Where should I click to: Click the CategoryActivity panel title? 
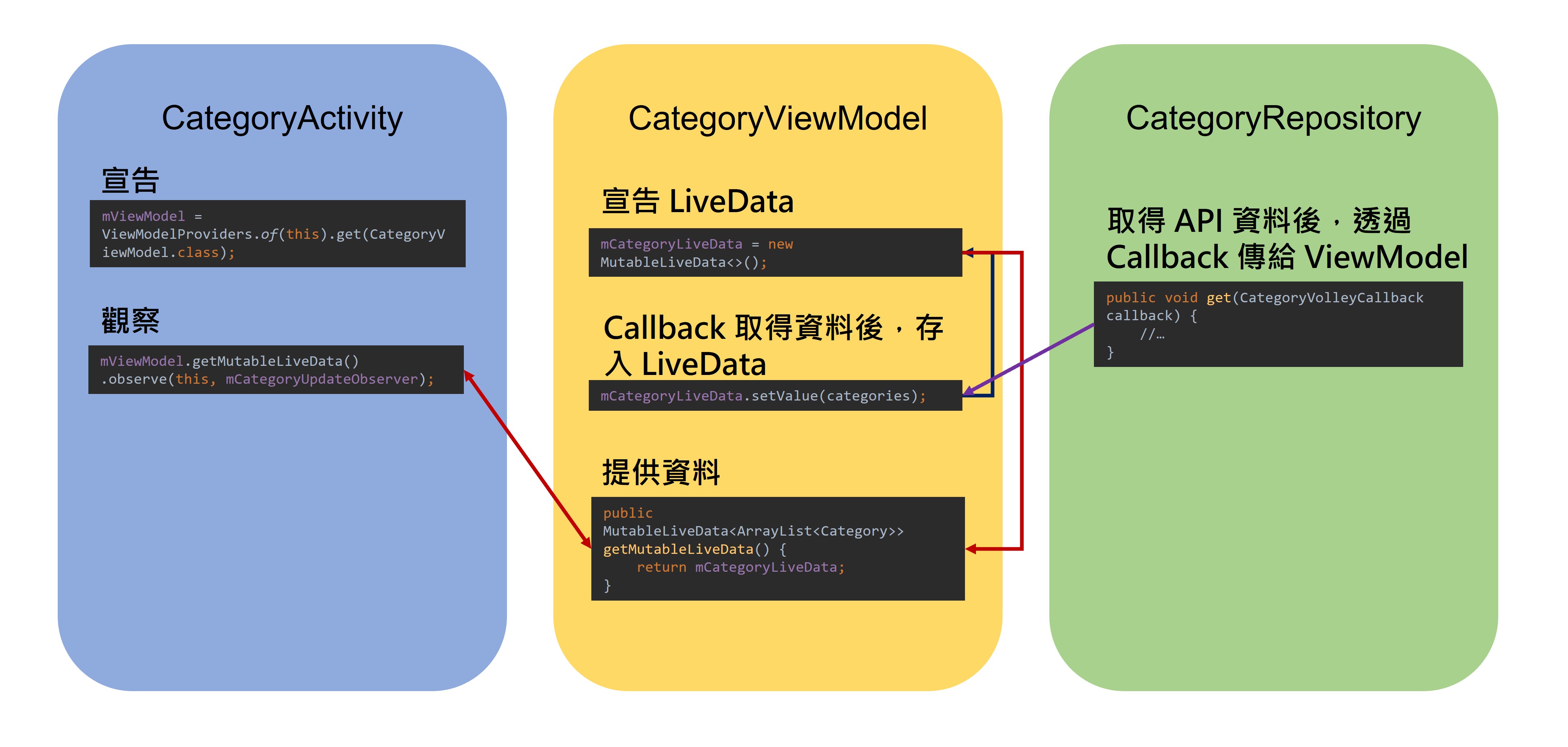point(282,119)
